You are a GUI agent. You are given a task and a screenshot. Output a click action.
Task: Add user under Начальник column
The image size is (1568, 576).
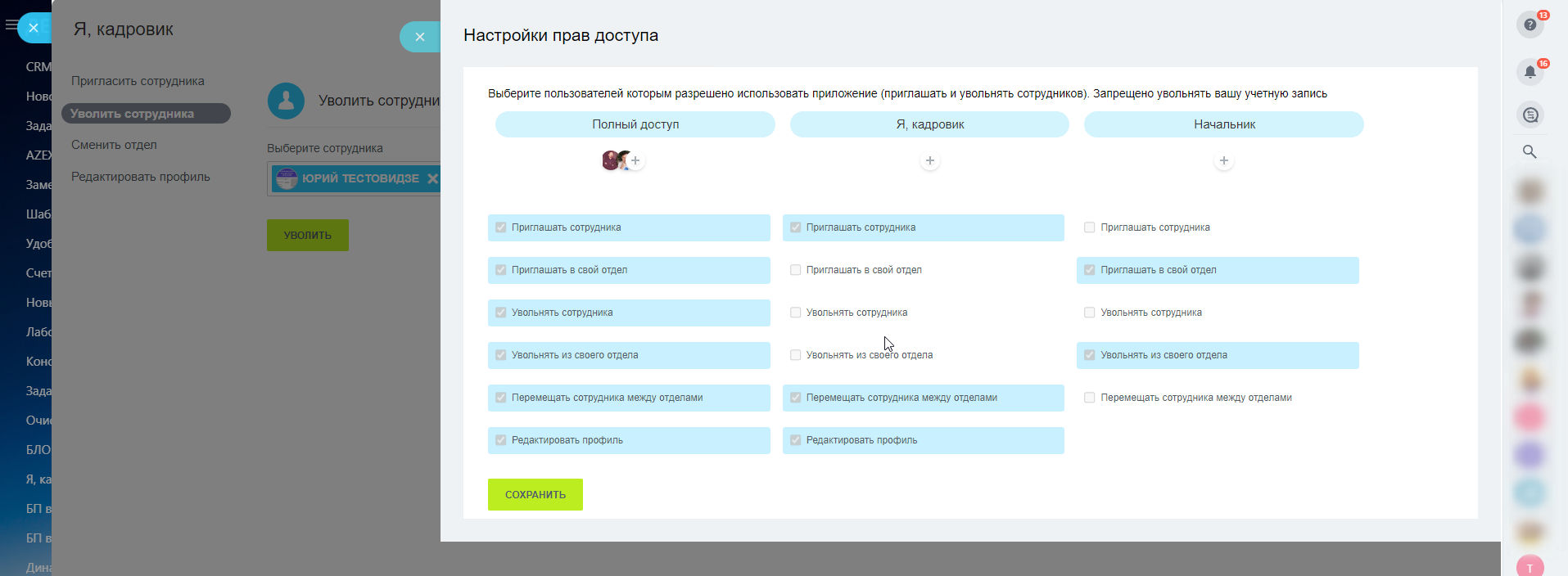[x=1223, y=160]
